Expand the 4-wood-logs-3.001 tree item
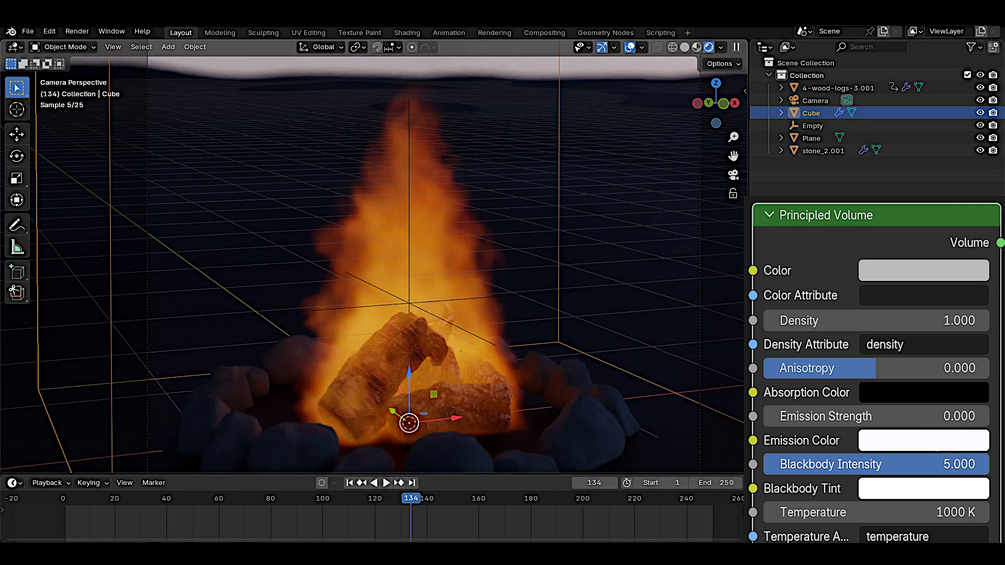The width and height of the screenshot is (1005, 565). [x=781, y=88]
